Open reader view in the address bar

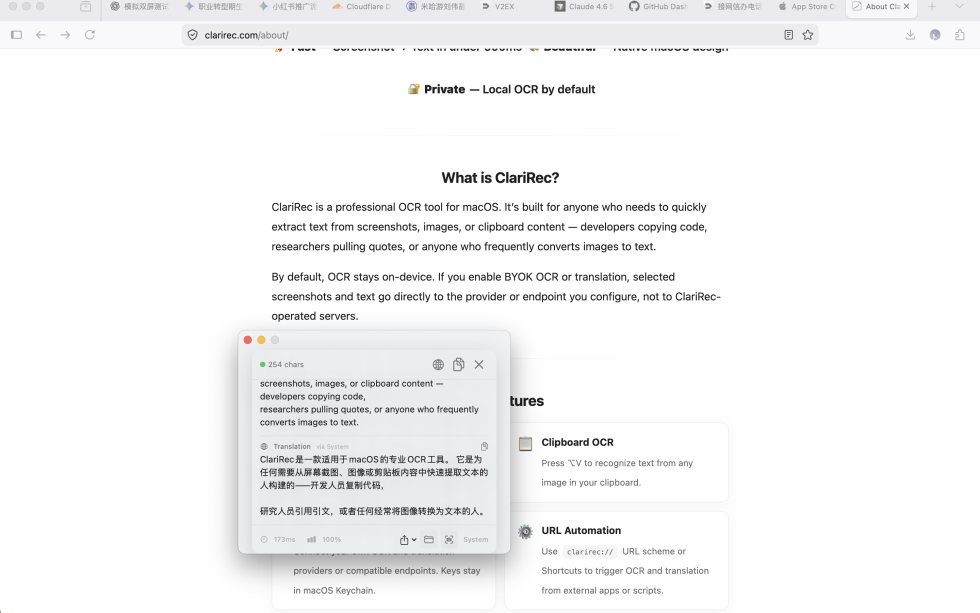[789, 35]
